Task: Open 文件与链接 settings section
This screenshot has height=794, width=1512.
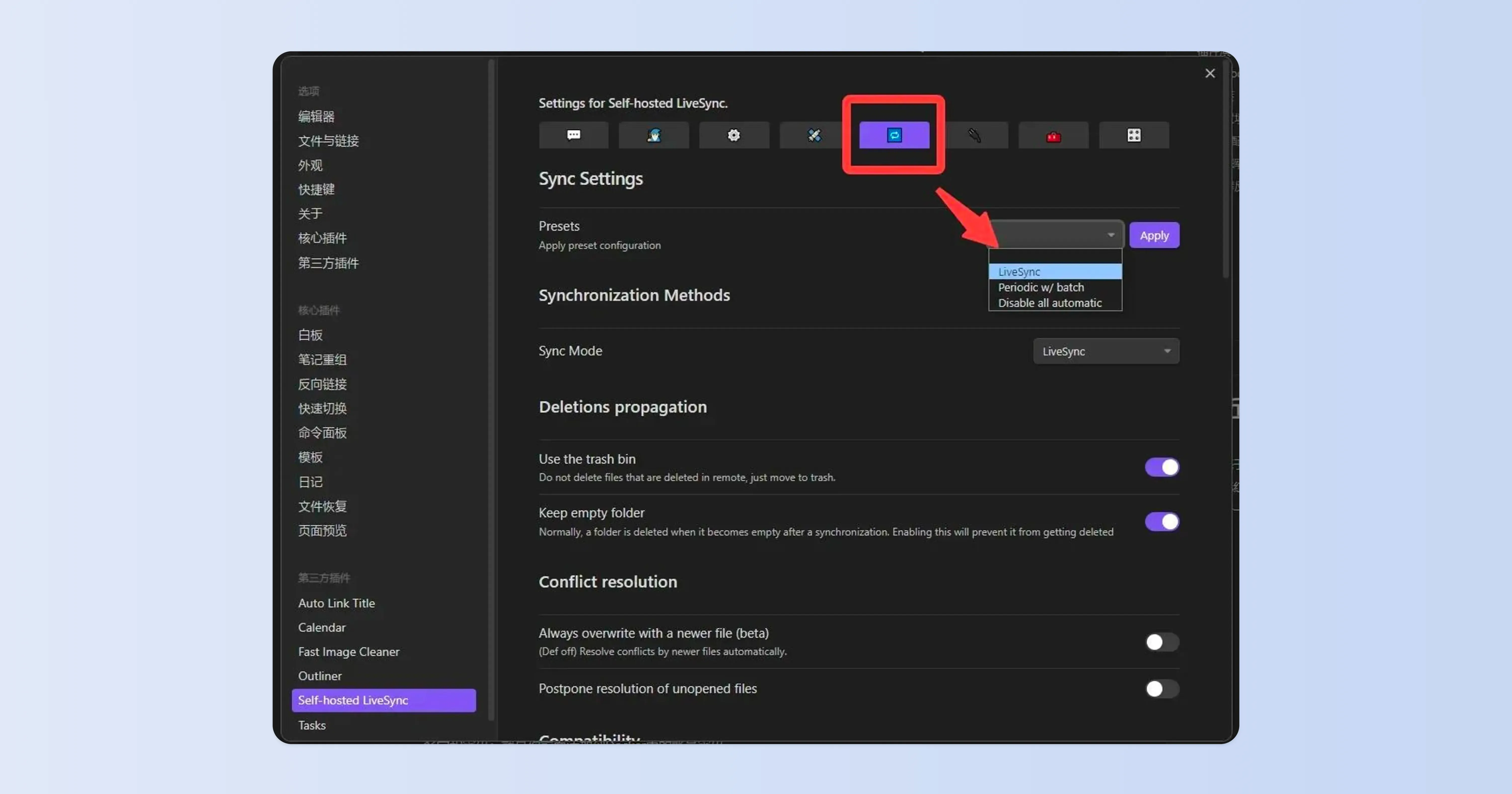Action: [x=328, y=141]
